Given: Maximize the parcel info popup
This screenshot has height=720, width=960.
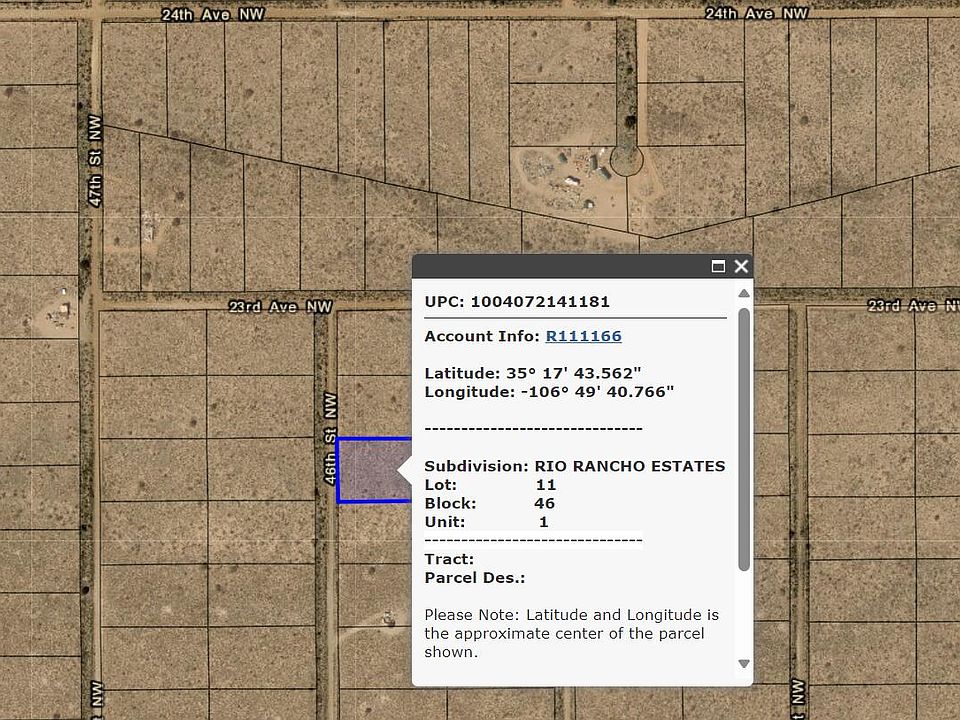Looking at the screenshot, I should coord(718,266).
